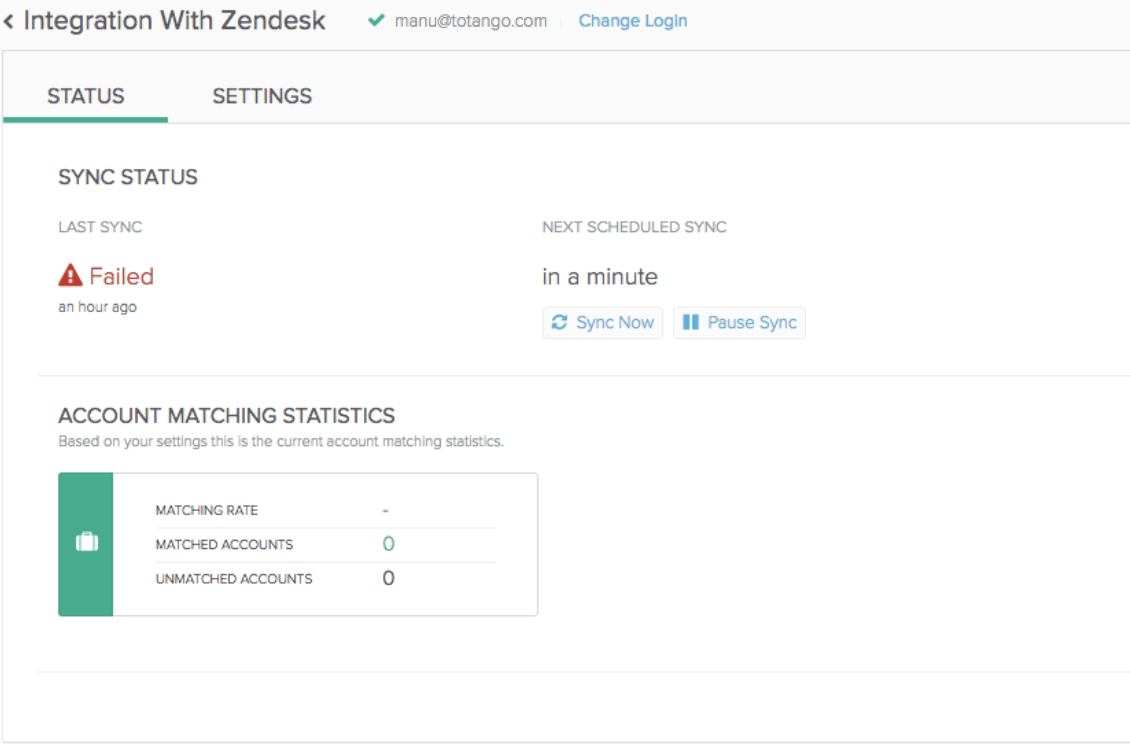Click the 'in a minute' scheduled time
The width and height of the screenshot is (1130, 744).
tap(600, 277)
